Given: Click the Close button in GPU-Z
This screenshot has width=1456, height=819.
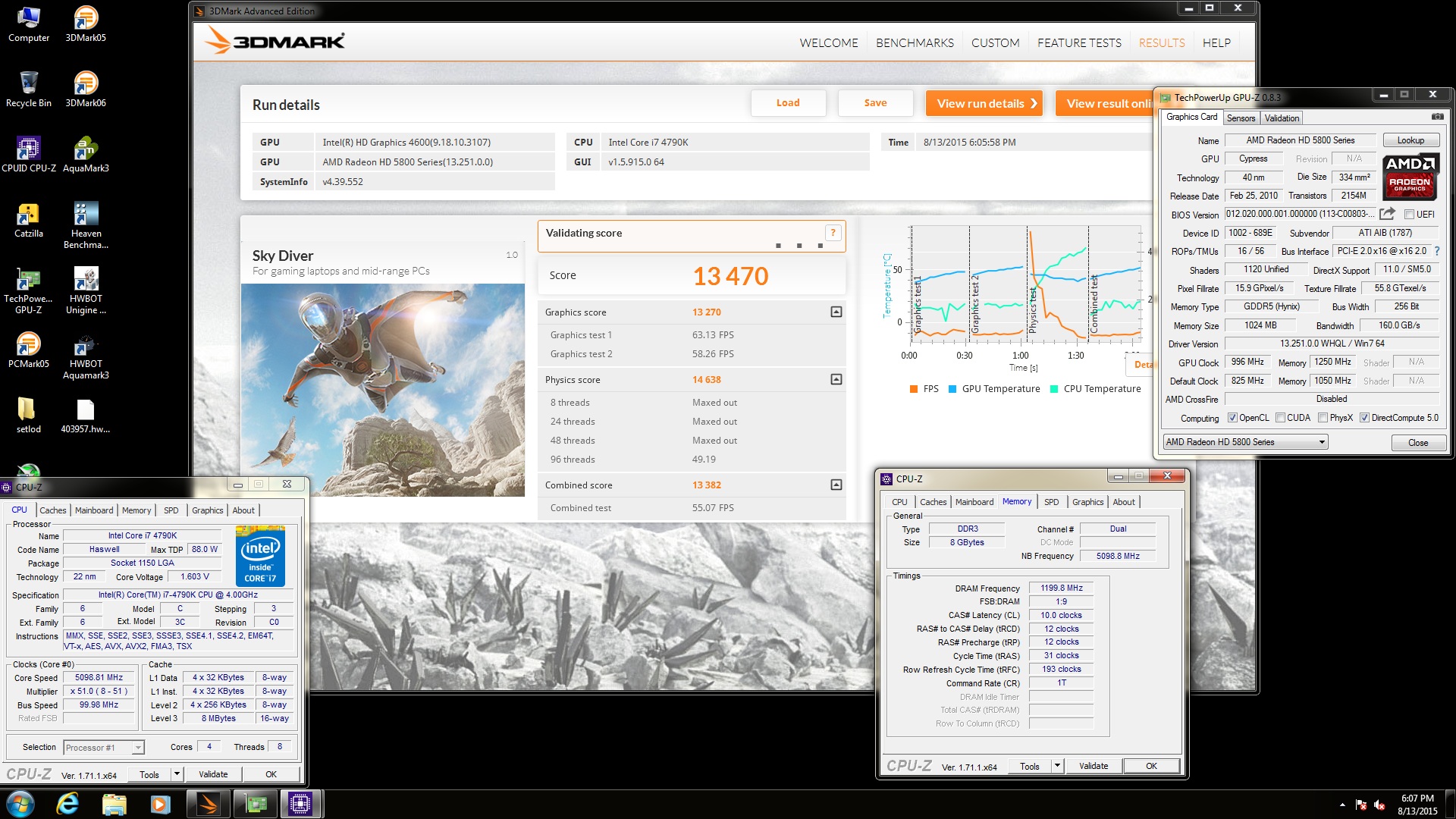Looking at the screenshot, I should click(1418, 443).
